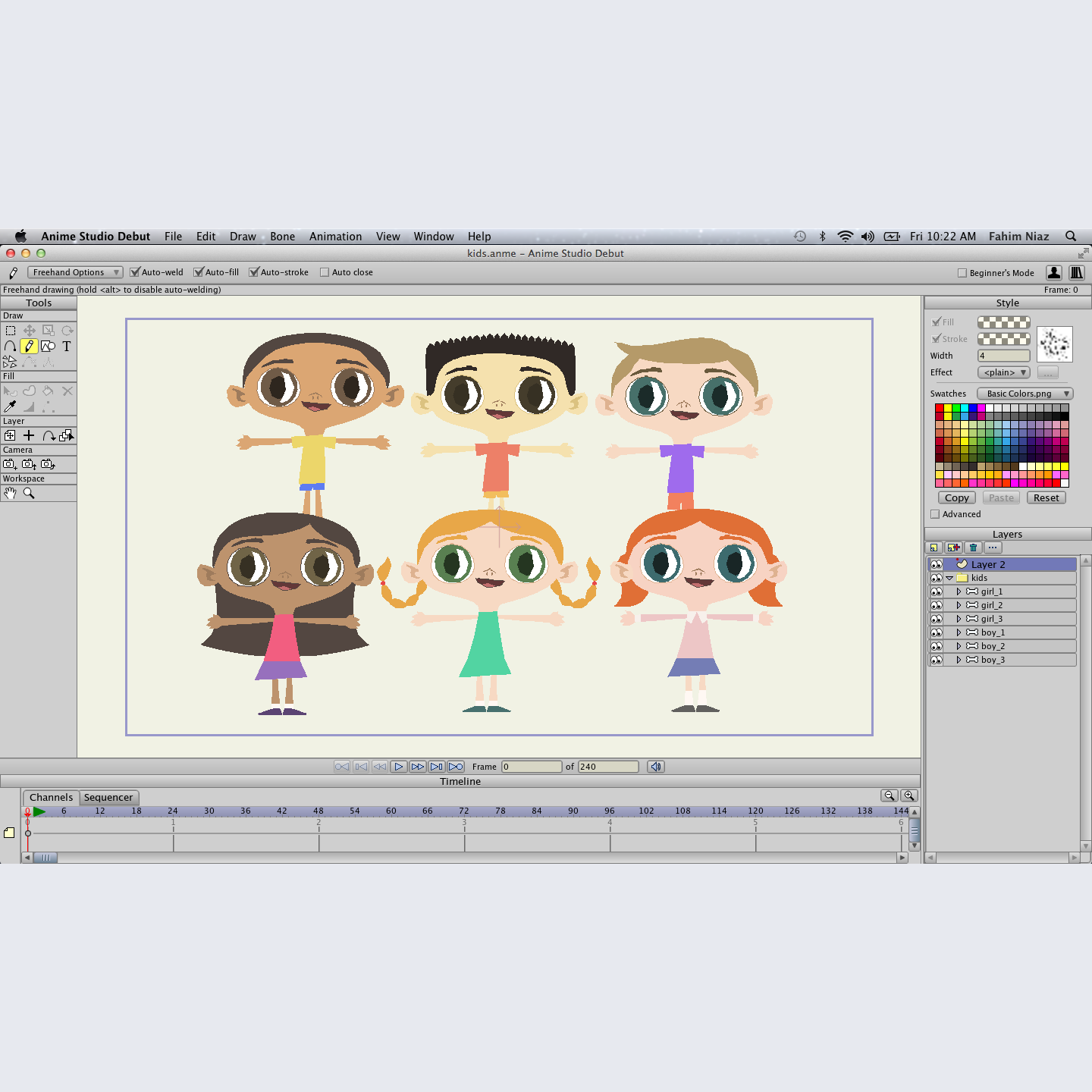1092x1092 pixels.
Task: Open macOS Spotlight search
Action: pyautogui.click(x=1071, y=237)
